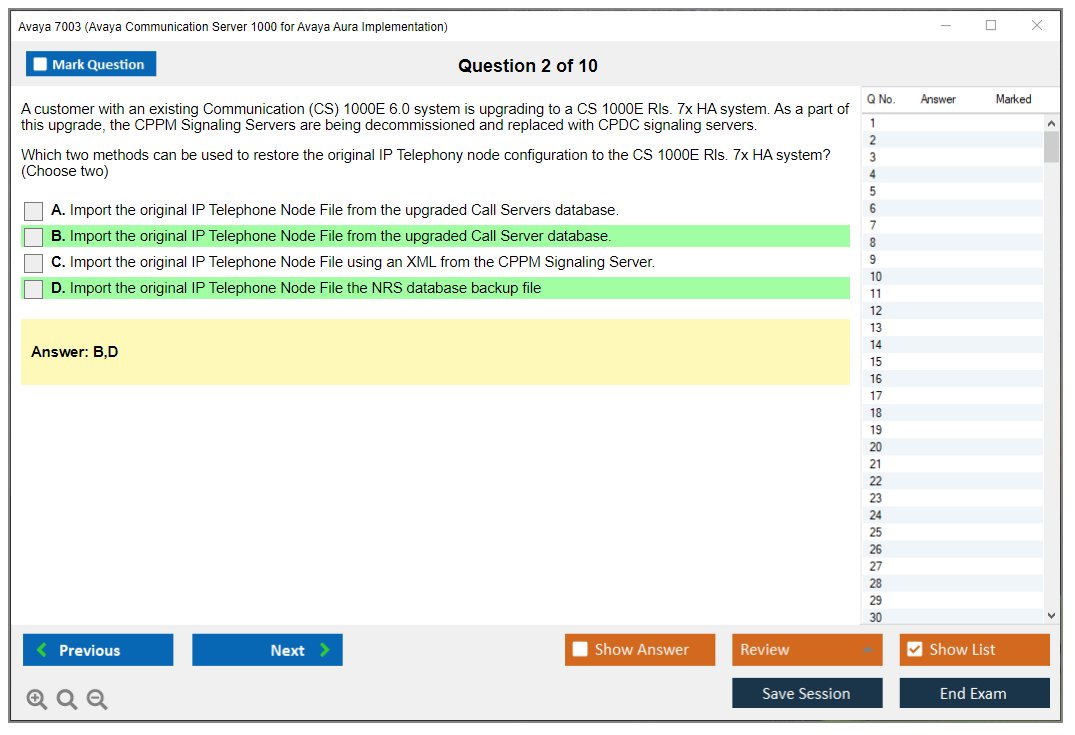Go to the Next question
1075x735 pixels.
(x=267, y=650)
